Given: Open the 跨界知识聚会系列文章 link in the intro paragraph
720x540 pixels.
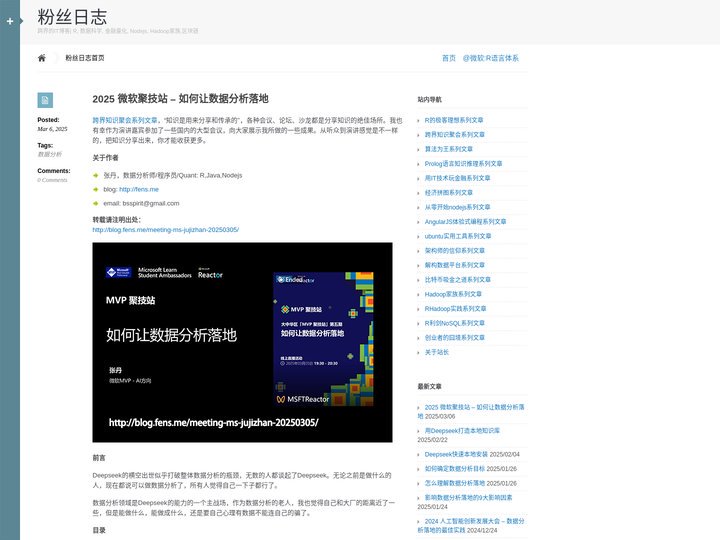Looking at the screenshot, I should pos(125,120).
